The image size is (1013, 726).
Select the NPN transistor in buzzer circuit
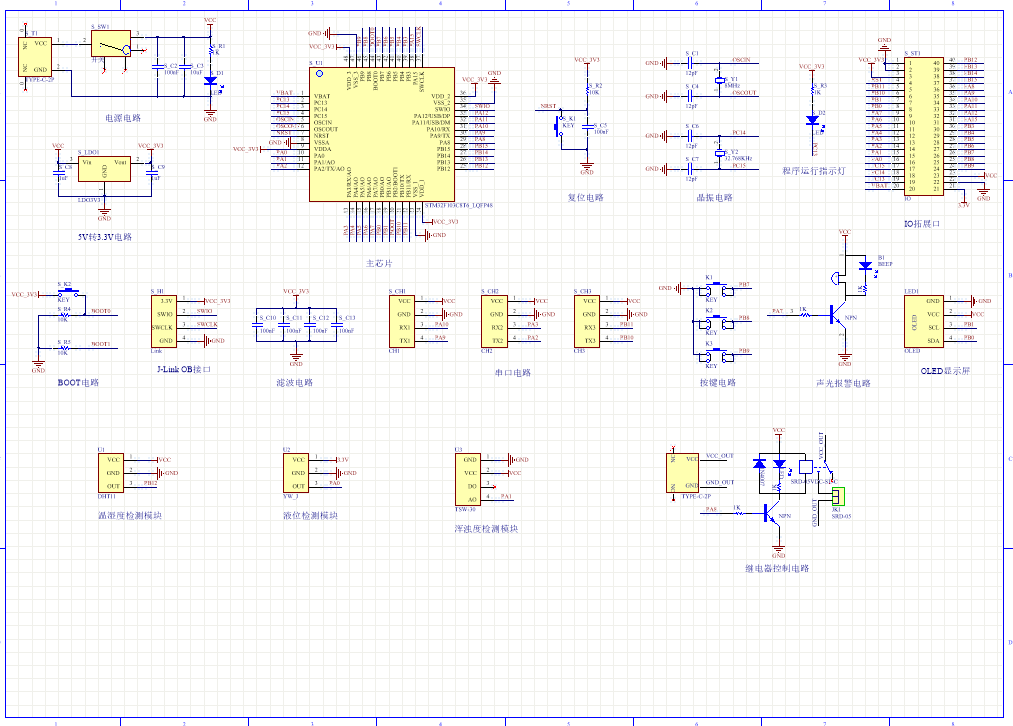[x=838, y=316]
